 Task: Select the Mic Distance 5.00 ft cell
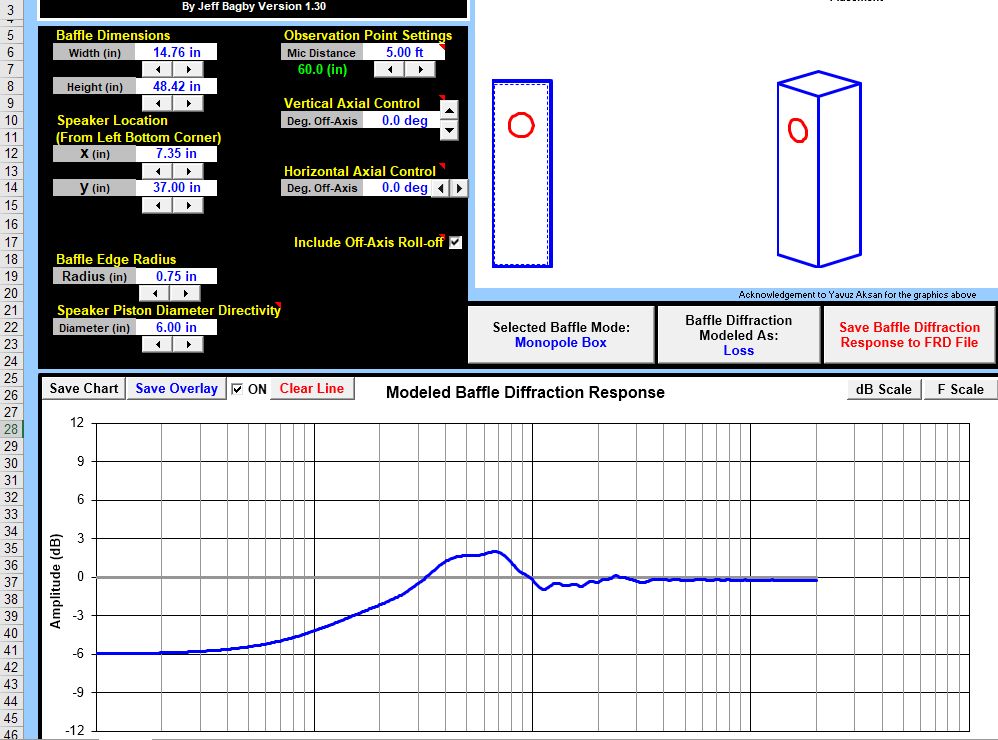[404, 52]
